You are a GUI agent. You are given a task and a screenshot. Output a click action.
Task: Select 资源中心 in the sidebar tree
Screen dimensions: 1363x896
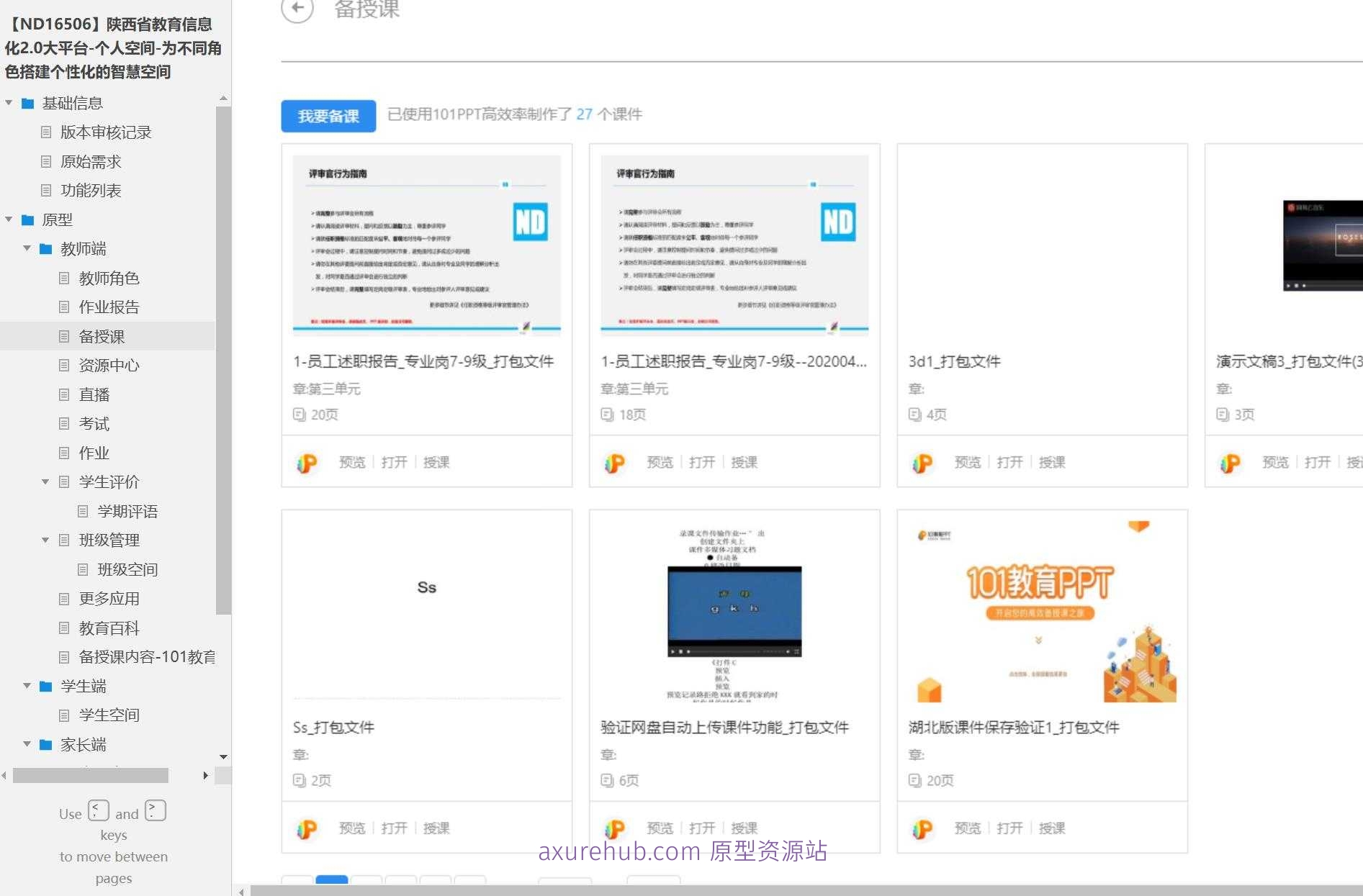coord(109,365)
